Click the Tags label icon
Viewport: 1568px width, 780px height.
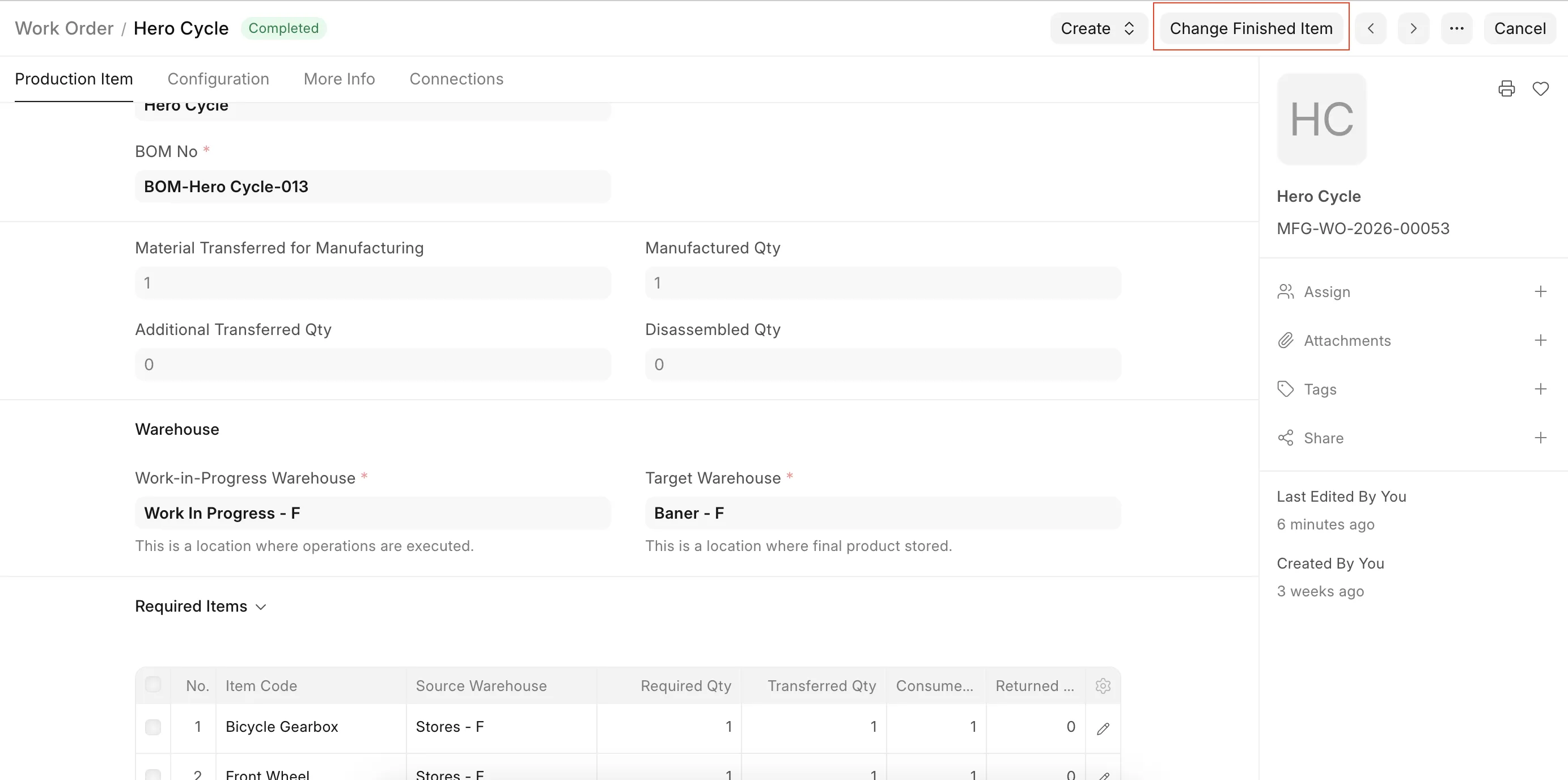pyautogui.click(x=1285, y=389)
